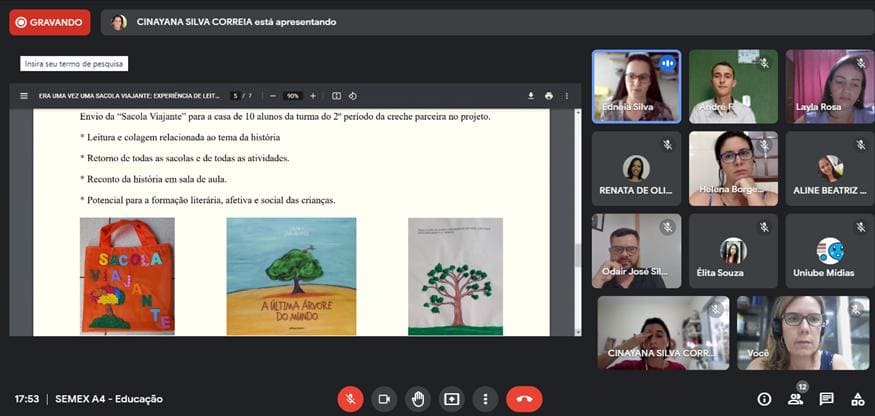The image size is (875, 416).
Task: Click '* Potencial para a formação literária' line
Action: point(208,200)
